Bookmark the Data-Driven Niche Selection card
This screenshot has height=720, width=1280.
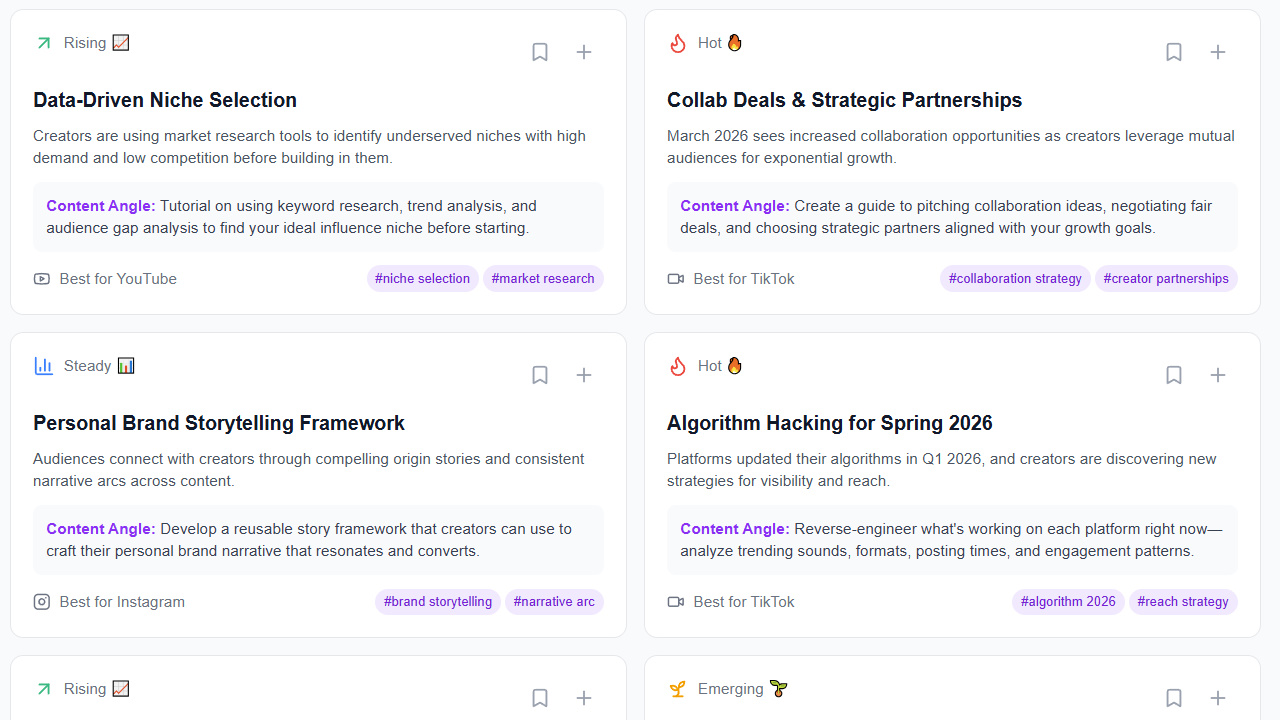coord(540,52)
